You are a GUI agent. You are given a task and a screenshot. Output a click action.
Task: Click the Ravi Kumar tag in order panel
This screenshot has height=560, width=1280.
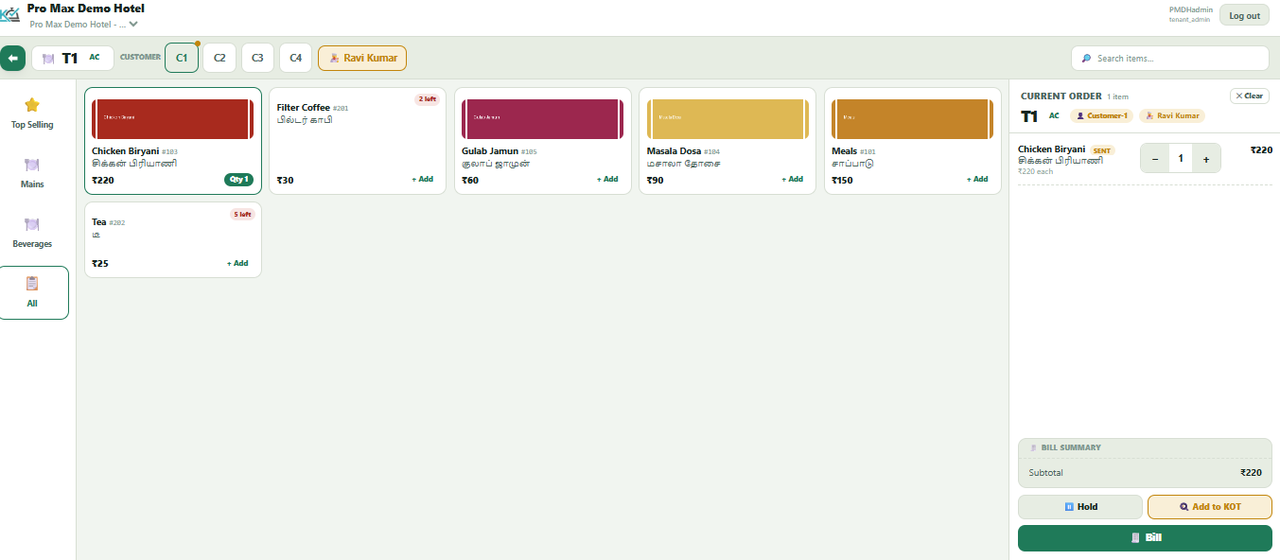click(x=1172, y=116)
